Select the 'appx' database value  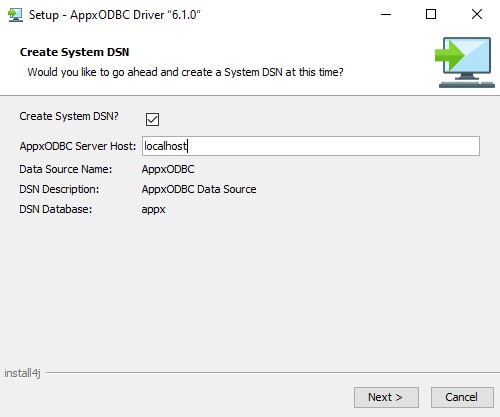[x=154, y=210]
